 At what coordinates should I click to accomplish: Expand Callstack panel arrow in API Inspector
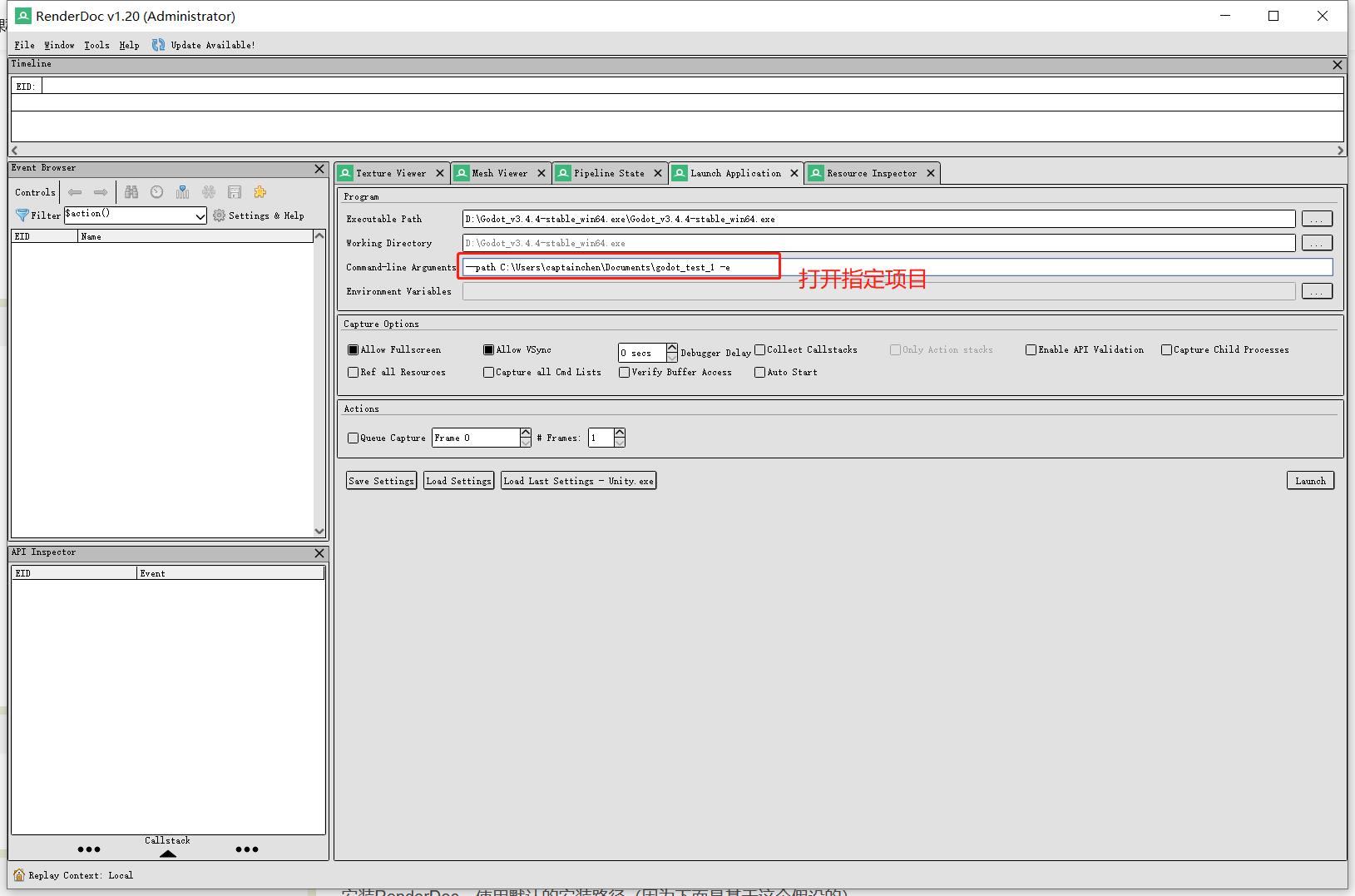tap(168, 854)
